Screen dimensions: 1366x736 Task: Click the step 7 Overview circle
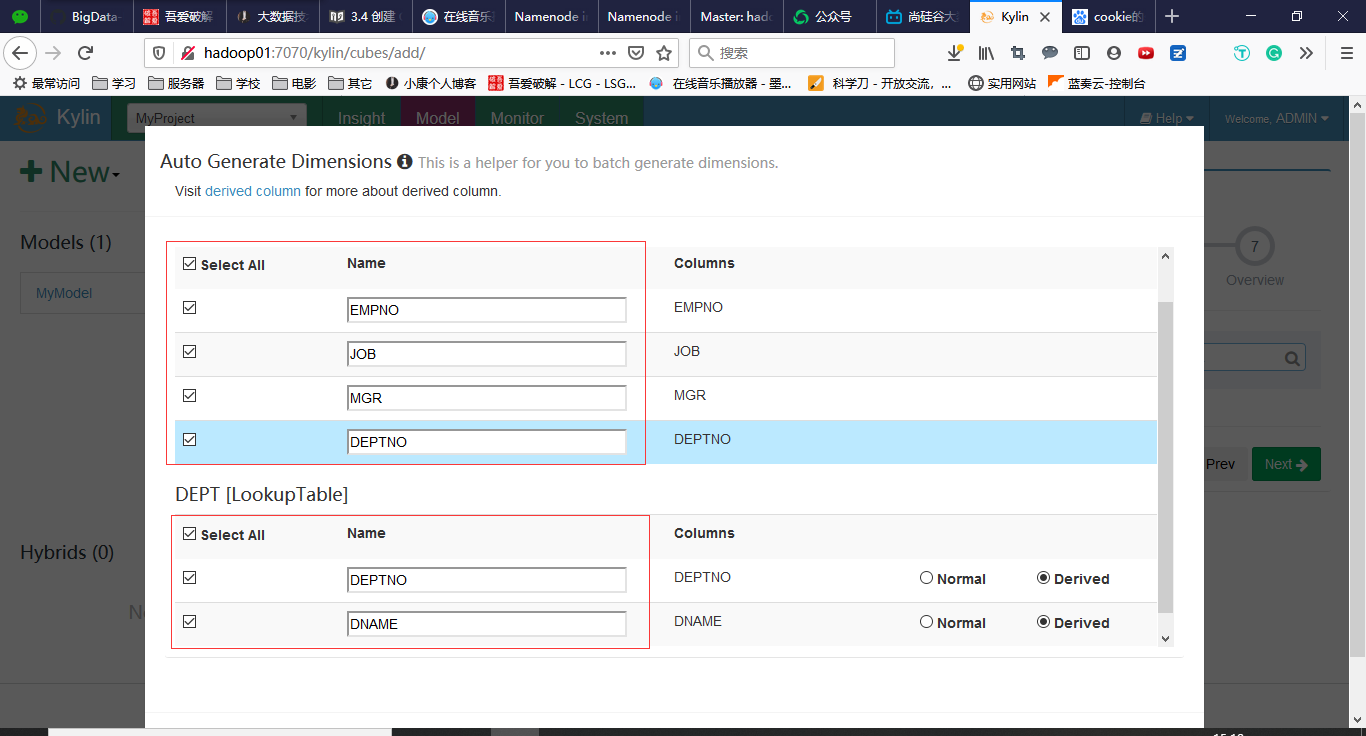pos(1254,246)
